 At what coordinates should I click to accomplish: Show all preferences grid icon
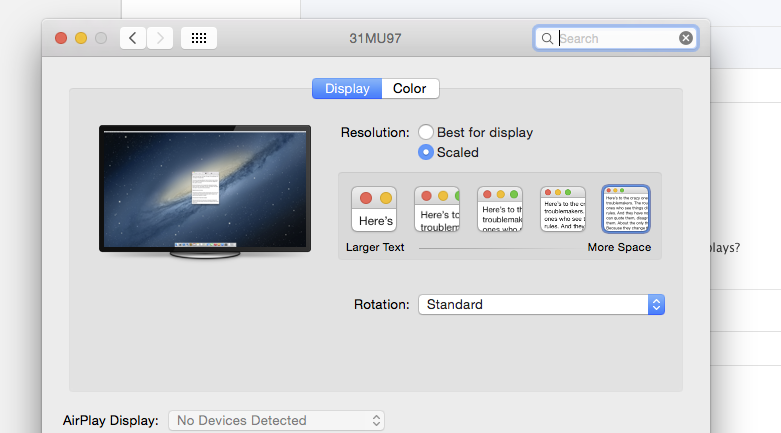[199, 38]
